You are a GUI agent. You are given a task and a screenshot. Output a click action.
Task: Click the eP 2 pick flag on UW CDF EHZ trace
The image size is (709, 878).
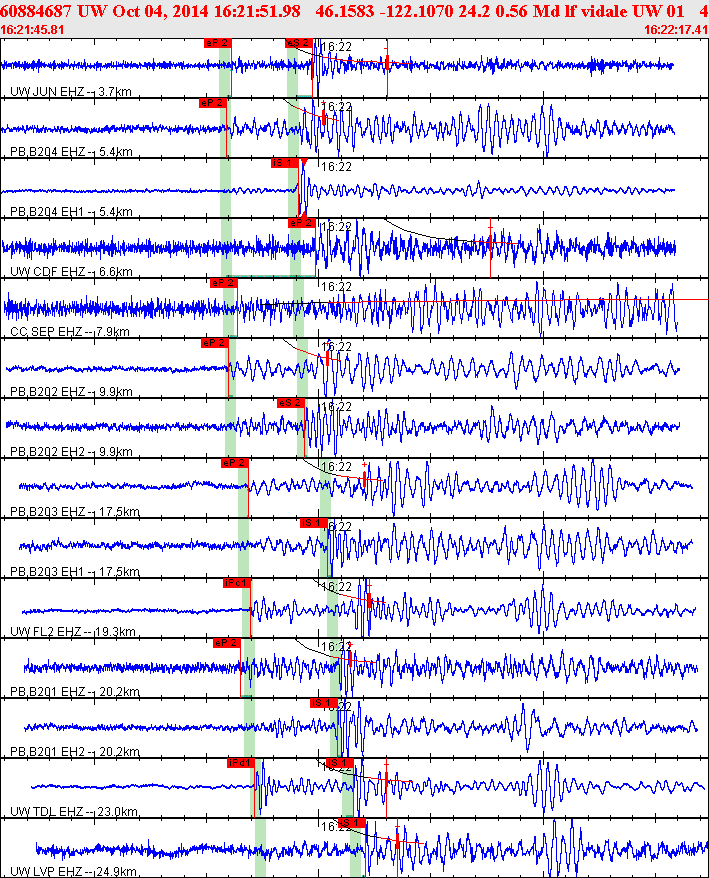tap(302, 223)
